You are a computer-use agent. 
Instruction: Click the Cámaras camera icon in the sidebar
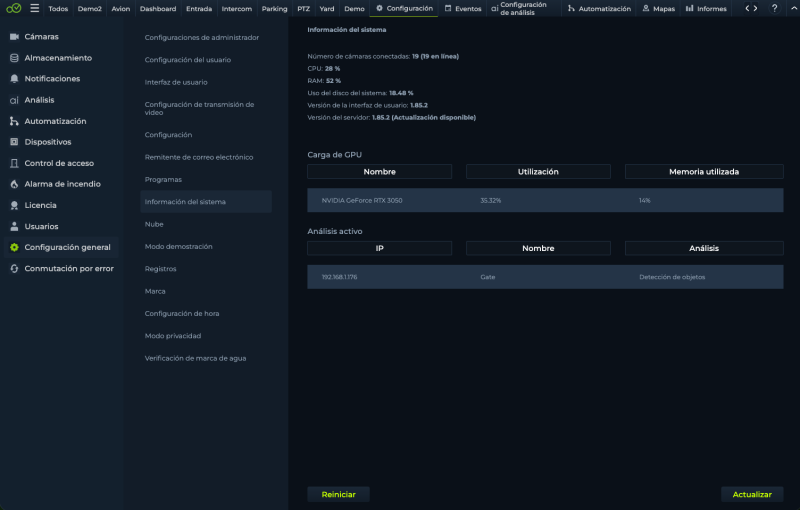(x=14, y=37)
